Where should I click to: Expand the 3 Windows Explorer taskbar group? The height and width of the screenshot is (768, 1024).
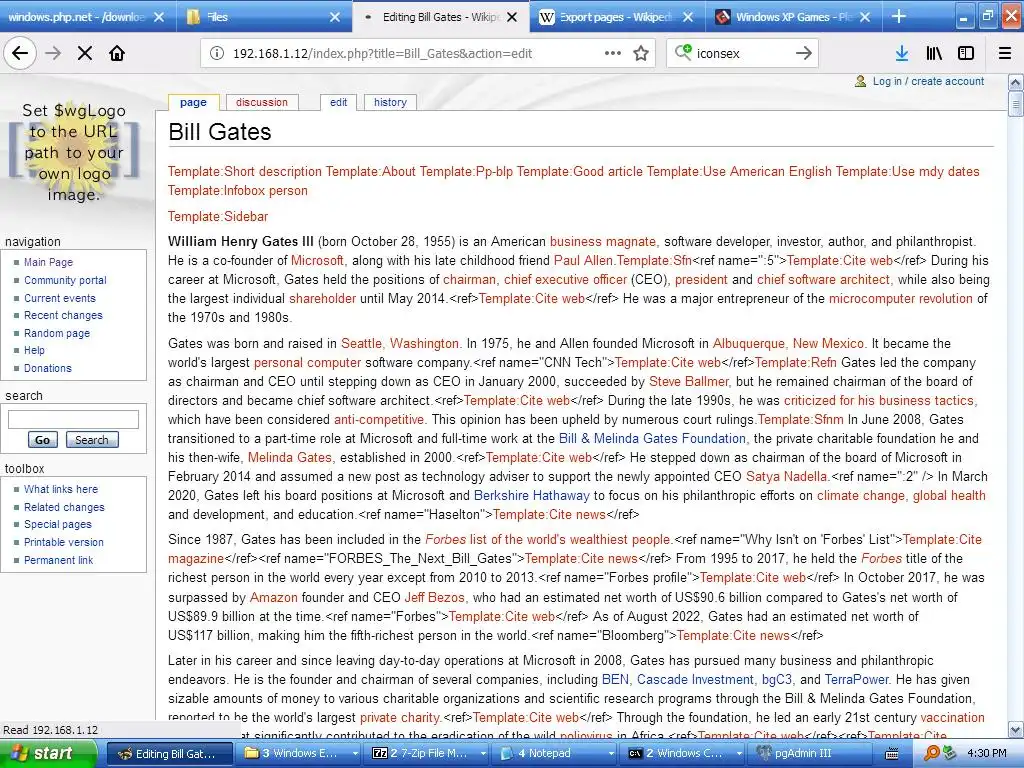click(300, 753)
